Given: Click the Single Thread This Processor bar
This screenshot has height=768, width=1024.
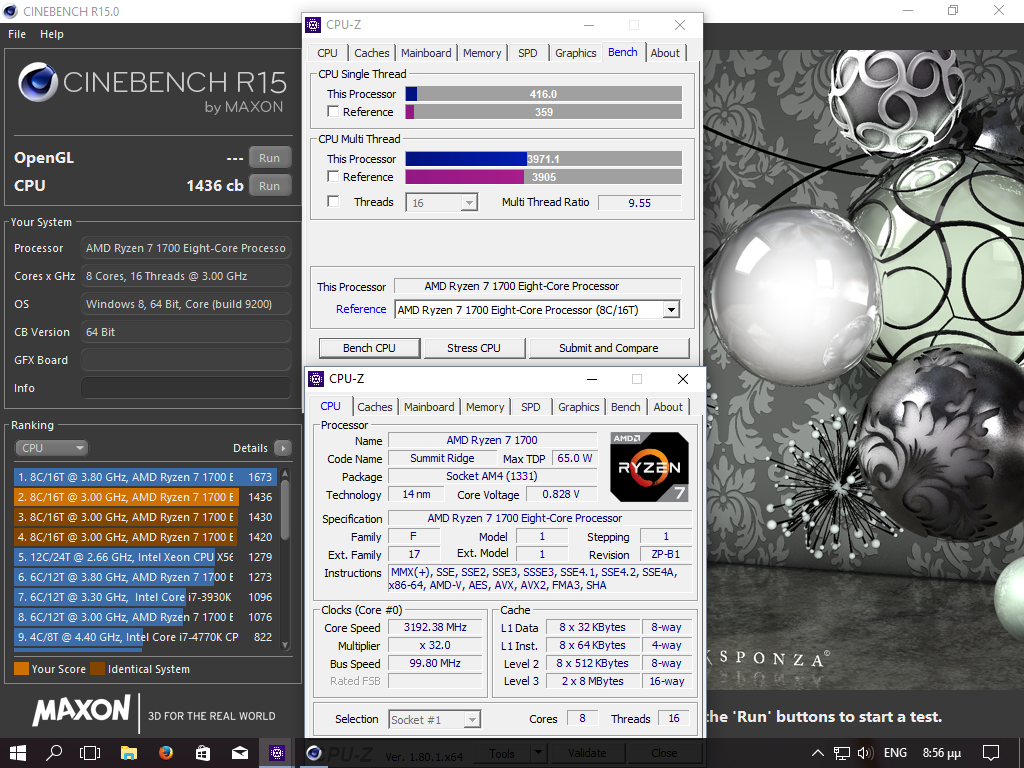Looking at the screenshot, I should [x=543, y=94].
